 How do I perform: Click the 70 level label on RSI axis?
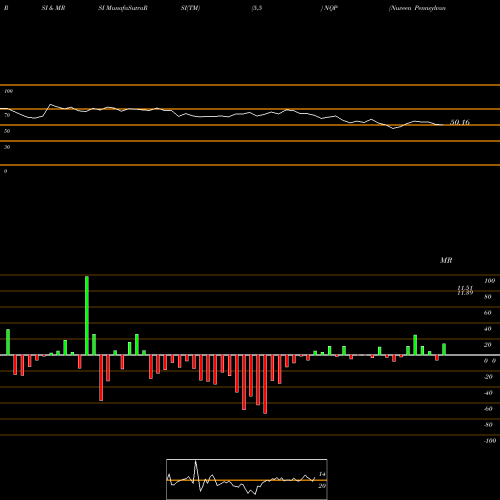click(x=7, y=115)
